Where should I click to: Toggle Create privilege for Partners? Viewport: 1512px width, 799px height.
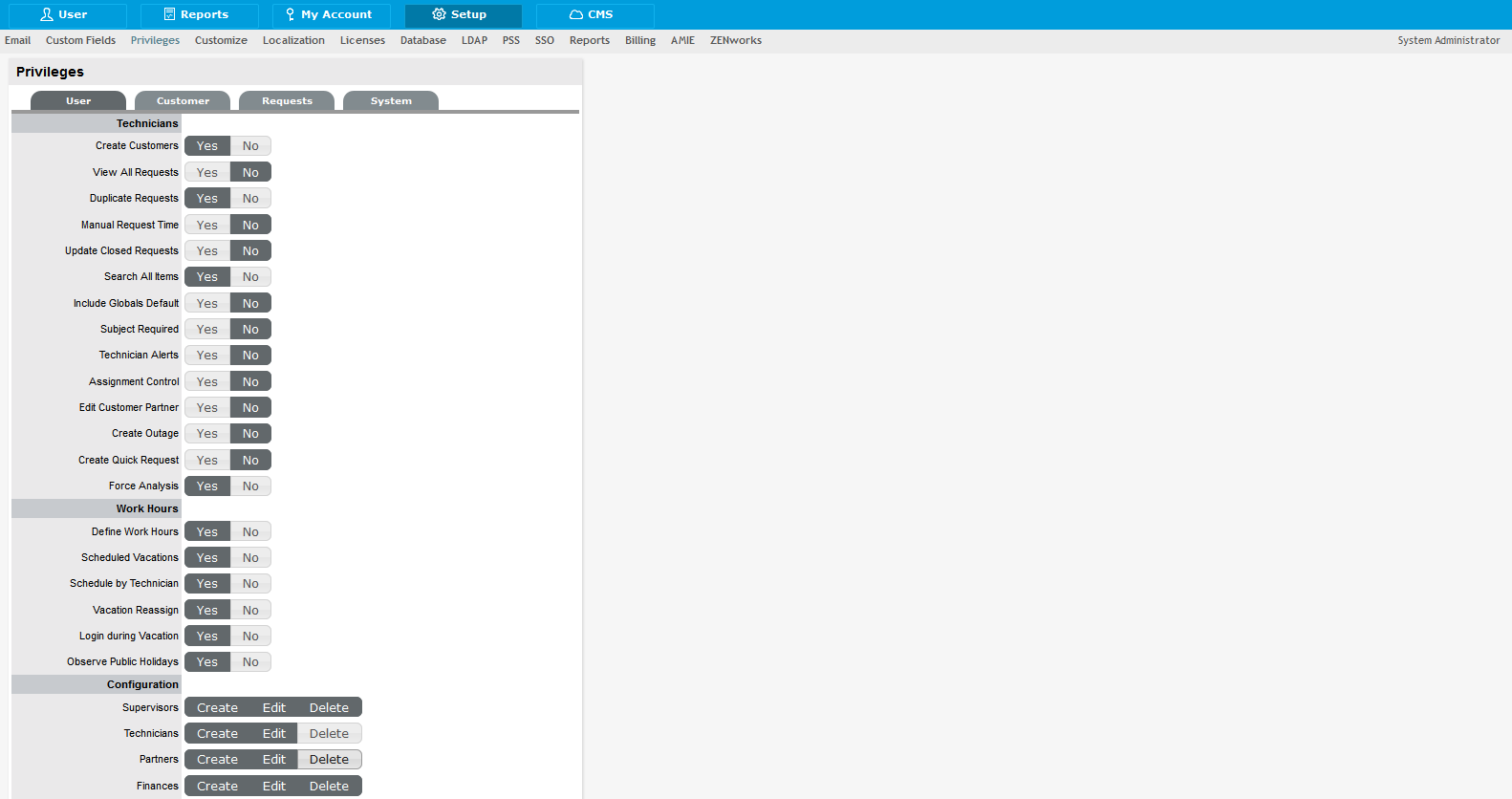218,760
